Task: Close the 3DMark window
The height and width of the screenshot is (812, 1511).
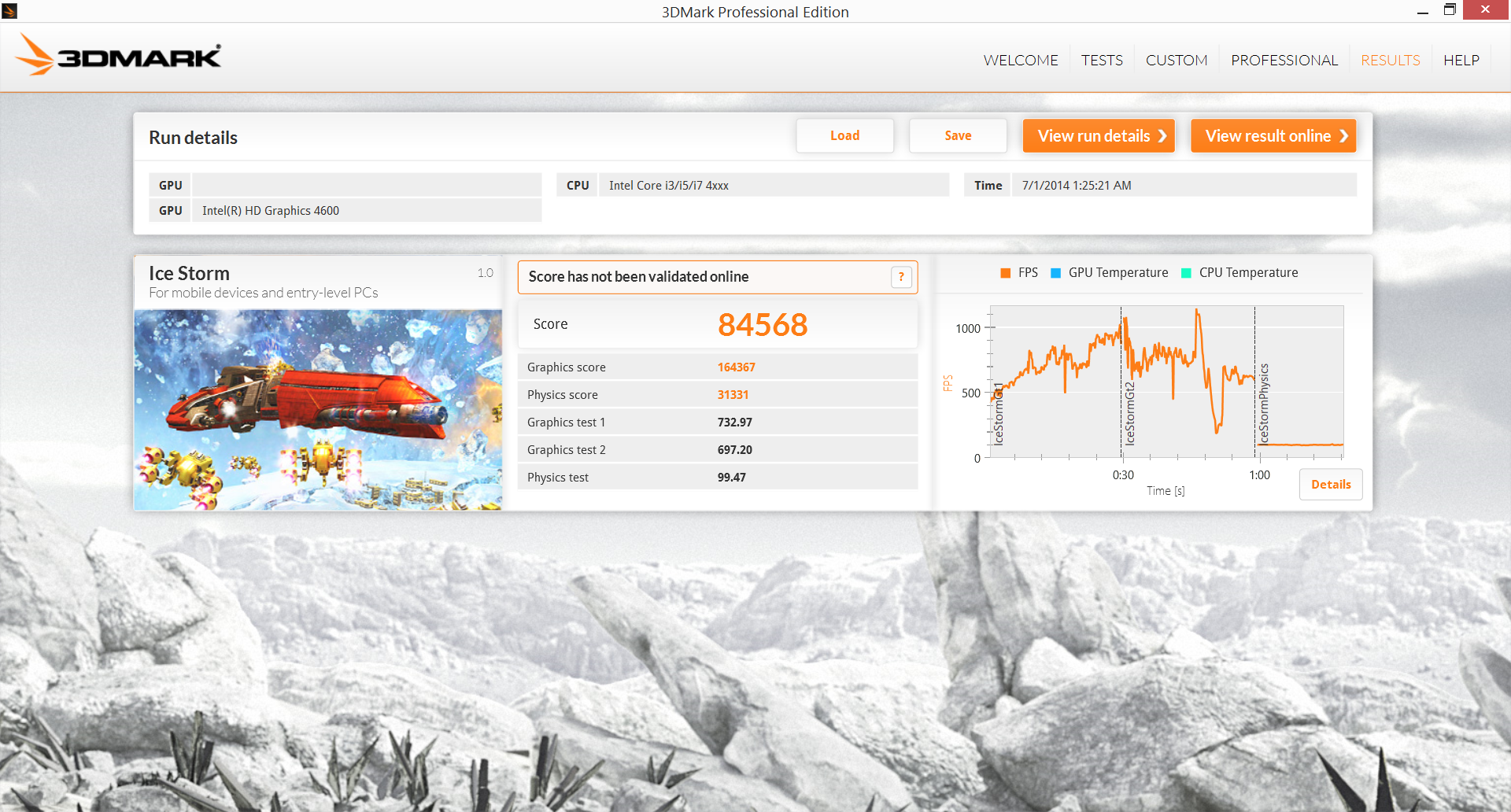Action: point(1485,10)
